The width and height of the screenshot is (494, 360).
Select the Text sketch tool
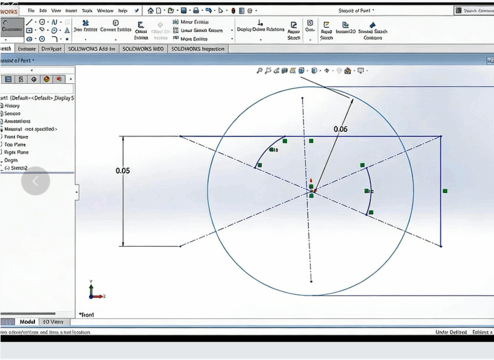[67, 31]
